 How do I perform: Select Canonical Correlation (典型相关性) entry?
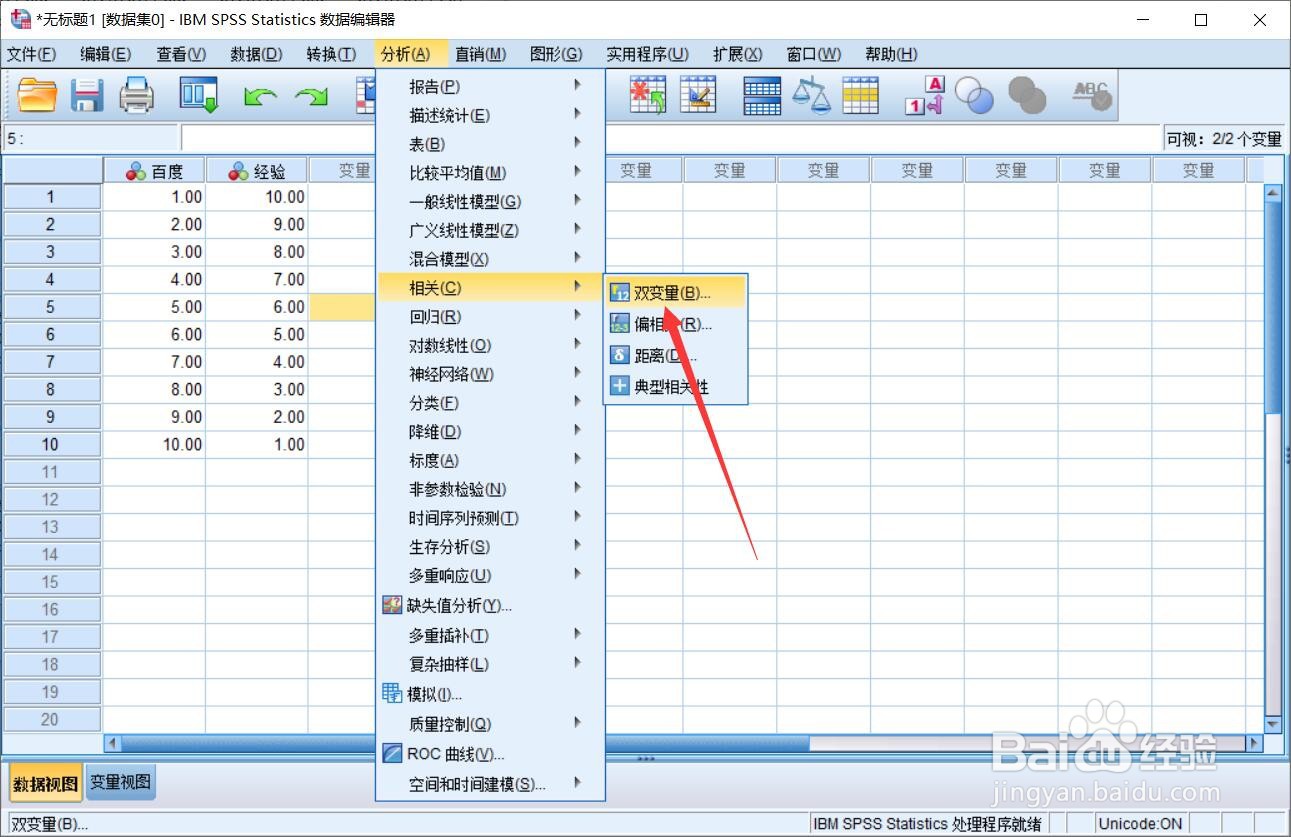(675, 386)
